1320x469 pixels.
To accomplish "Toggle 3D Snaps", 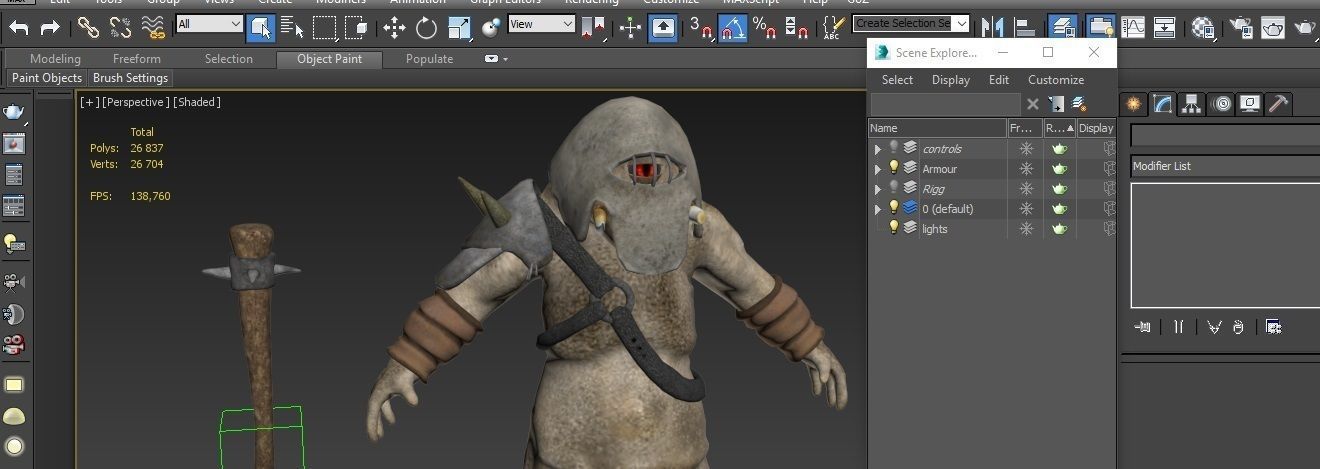I will coord(702,27).
